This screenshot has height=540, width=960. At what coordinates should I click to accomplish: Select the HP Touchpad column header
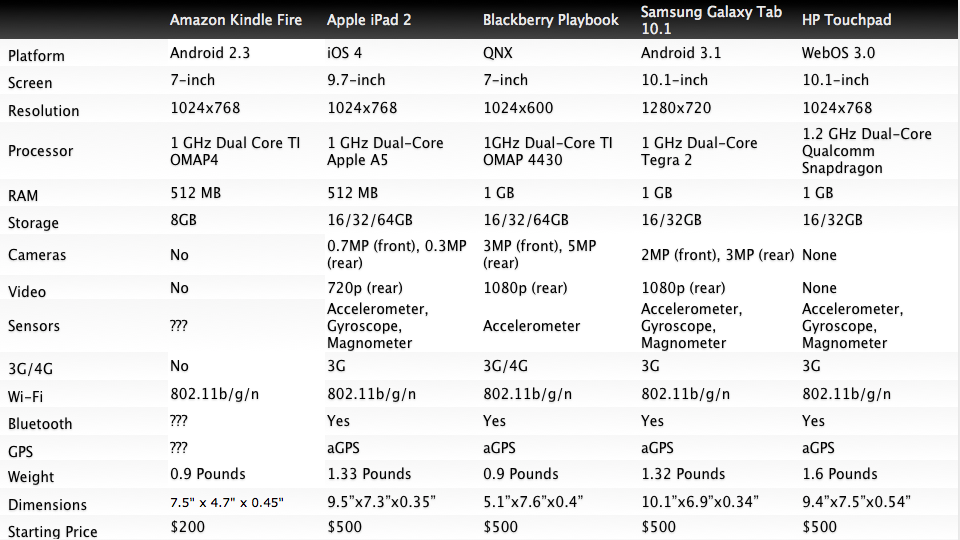click(x=846, y=20)
